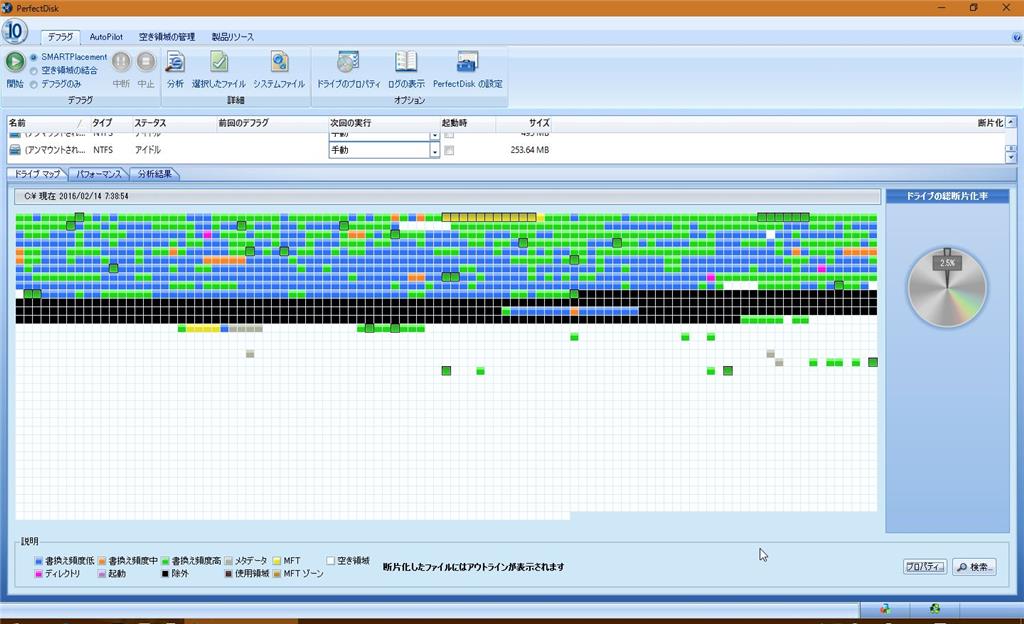Select the SMARTPlacement radio option
The image size is (1024, 624).
[x=33, y=57]
